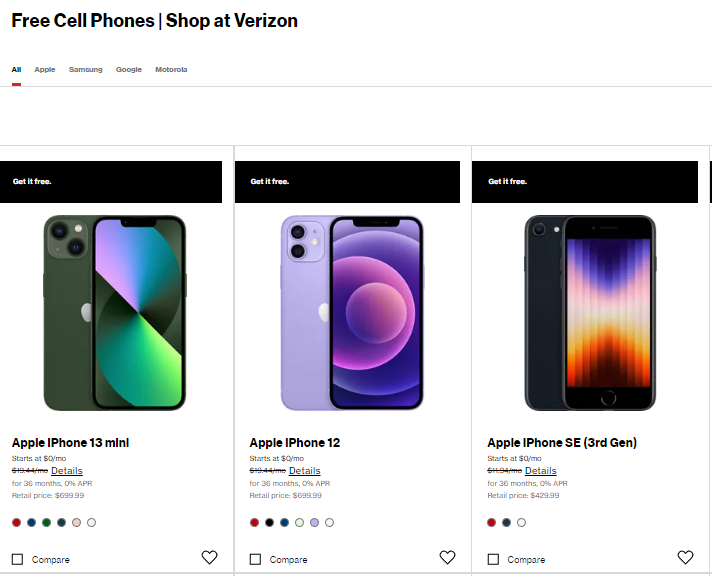
Task: Save iPhone SE (3rd Gen) to favorites
Action: [685, 558]
